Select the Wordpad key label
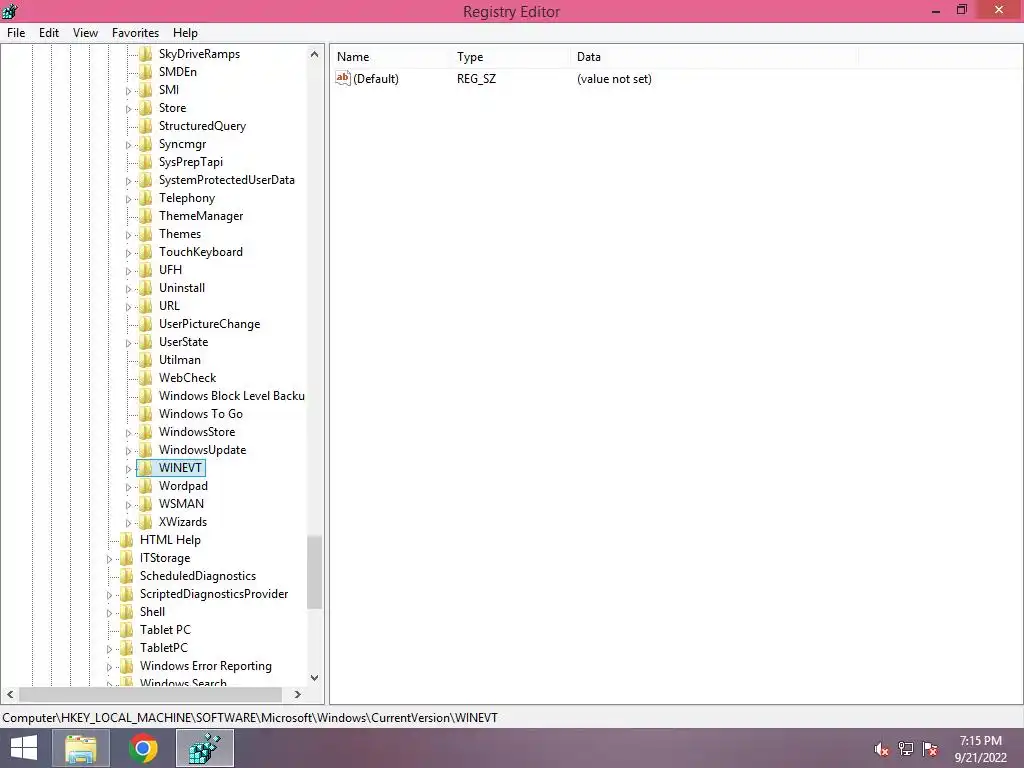This screenshot has width=1024, height=768. tap(184, 486)
